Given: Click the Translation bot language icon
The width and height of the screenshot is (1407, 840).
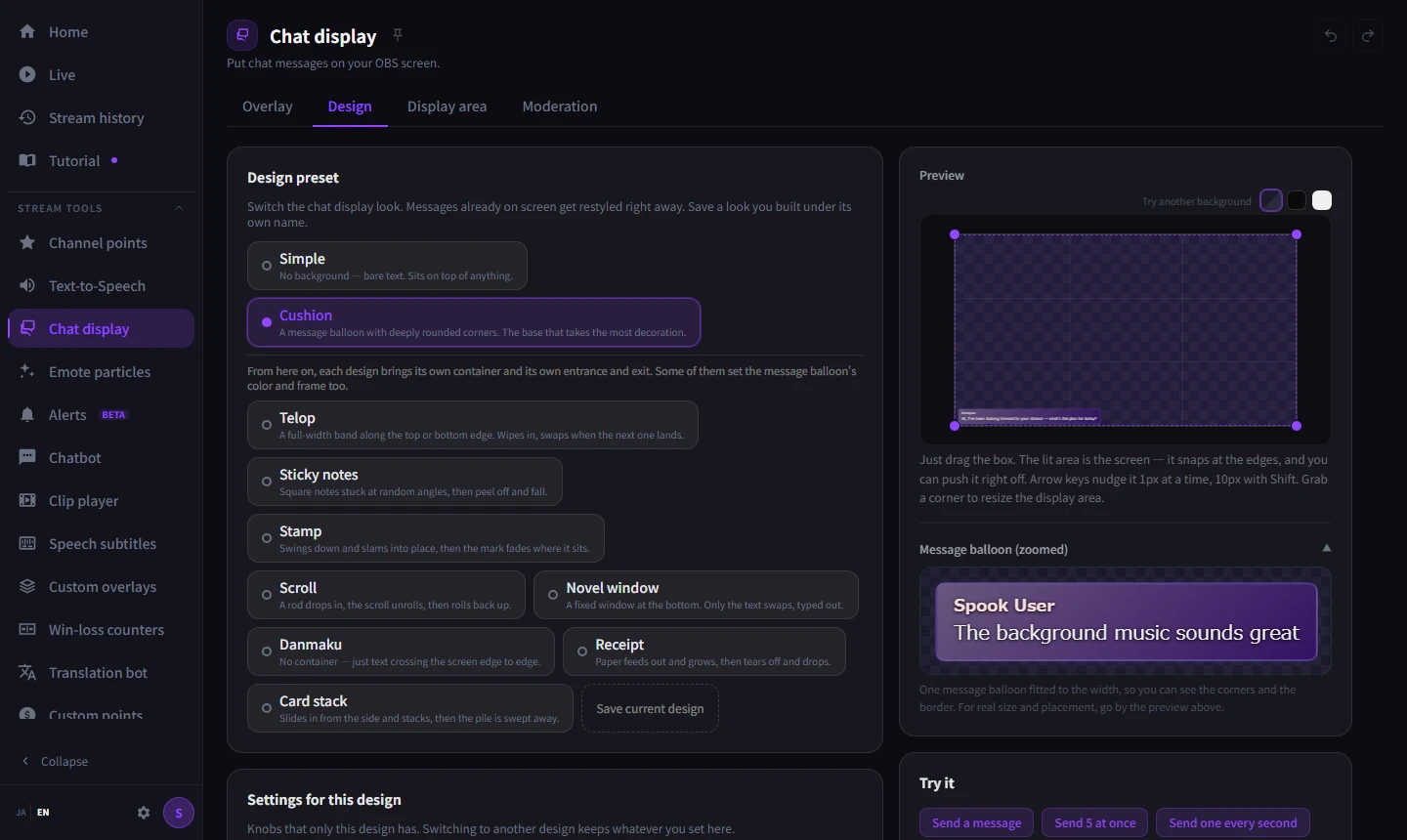Looking at the screenshot, I should pos(27,672).
